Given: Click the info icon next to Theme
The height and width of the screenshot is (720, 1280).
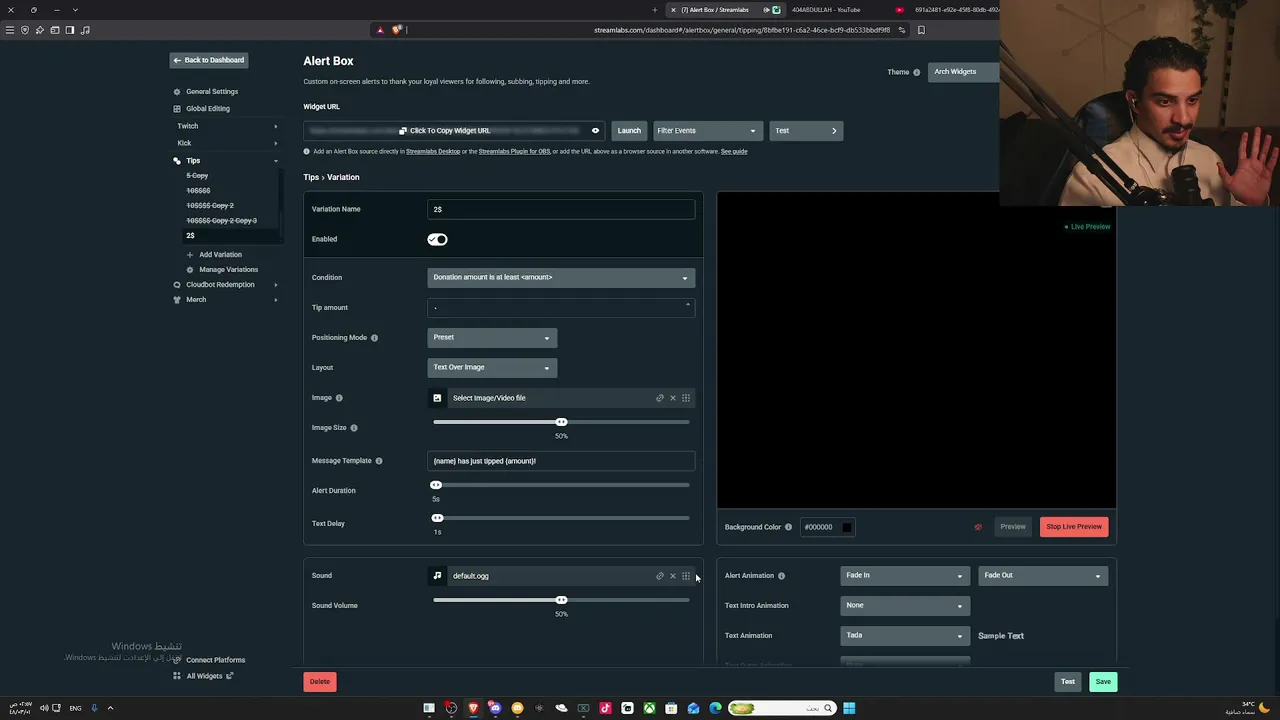Looking at the screenshot, I should tap(916, 72).
